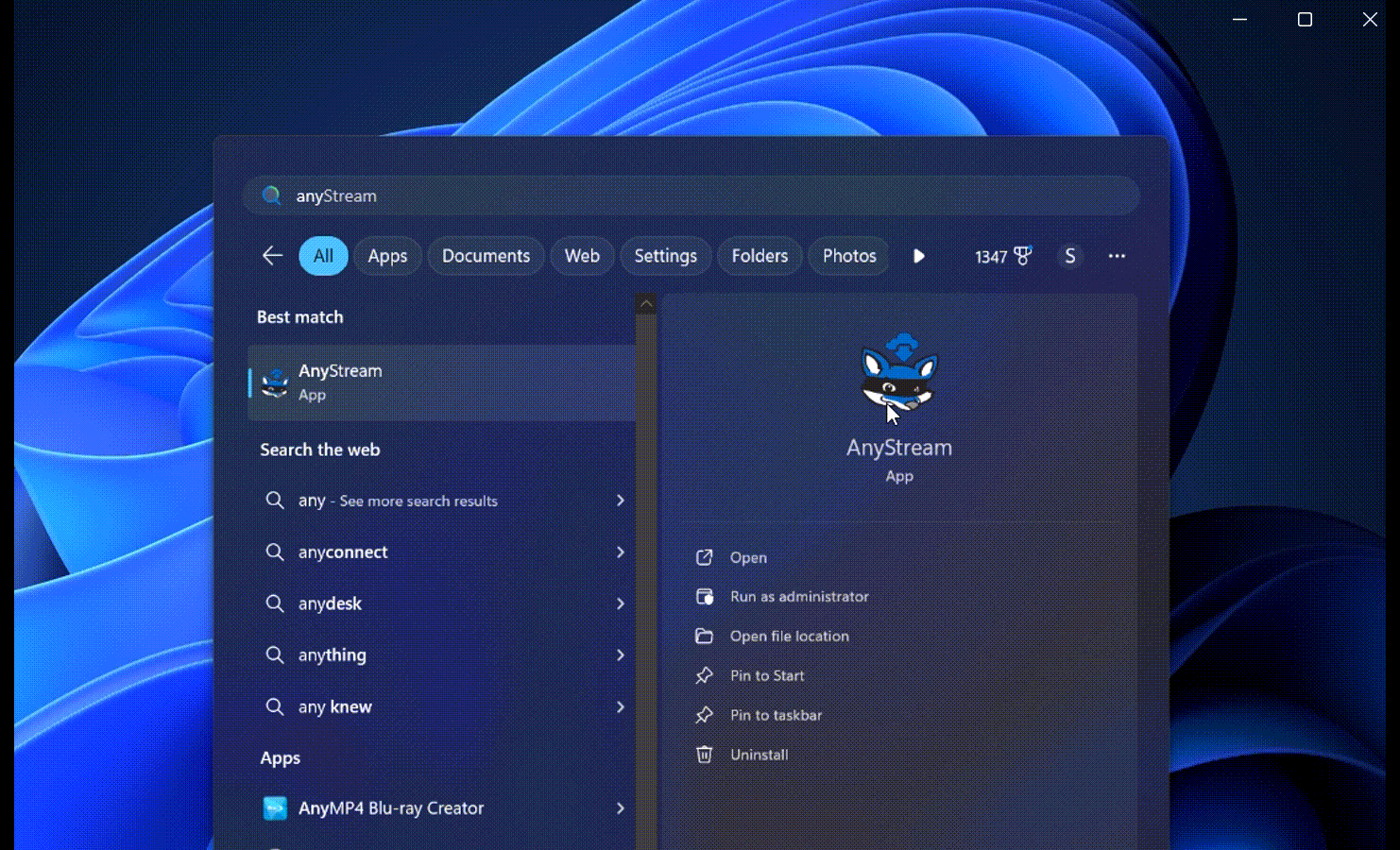
Task: Click the results list vertical scrollbar track
Action: [646, 581]
